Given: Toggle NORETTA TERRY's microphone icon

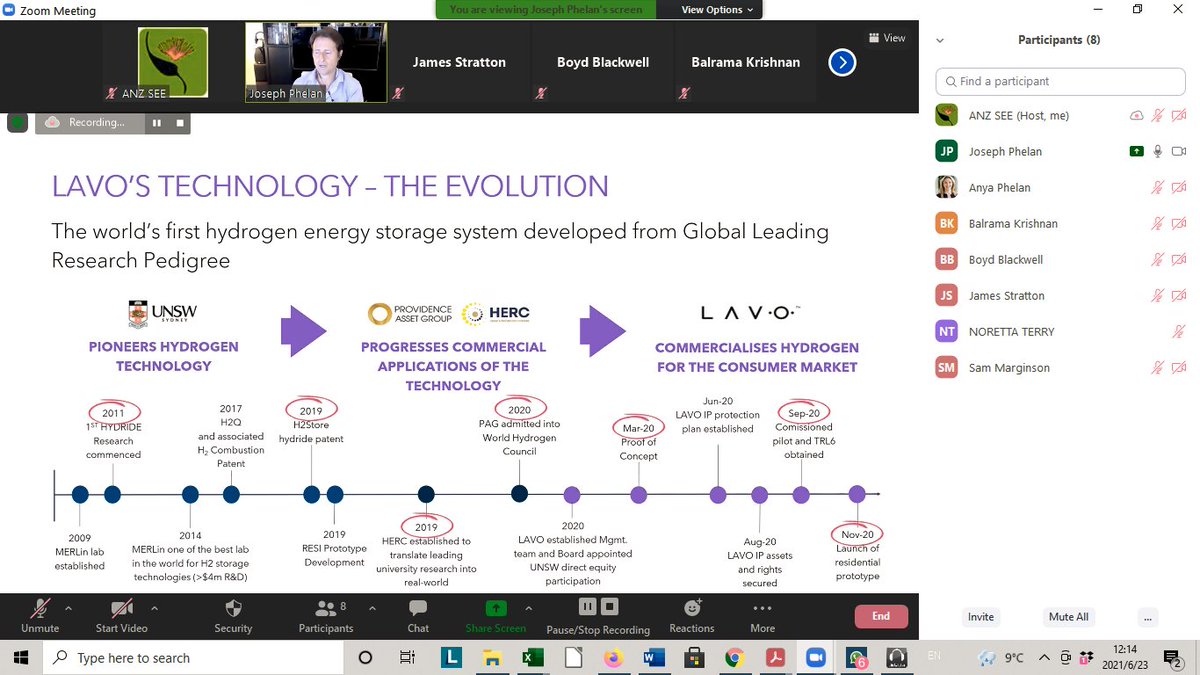Looking at the screenshot, I should pyautogui.click(x=1179, y=331).
